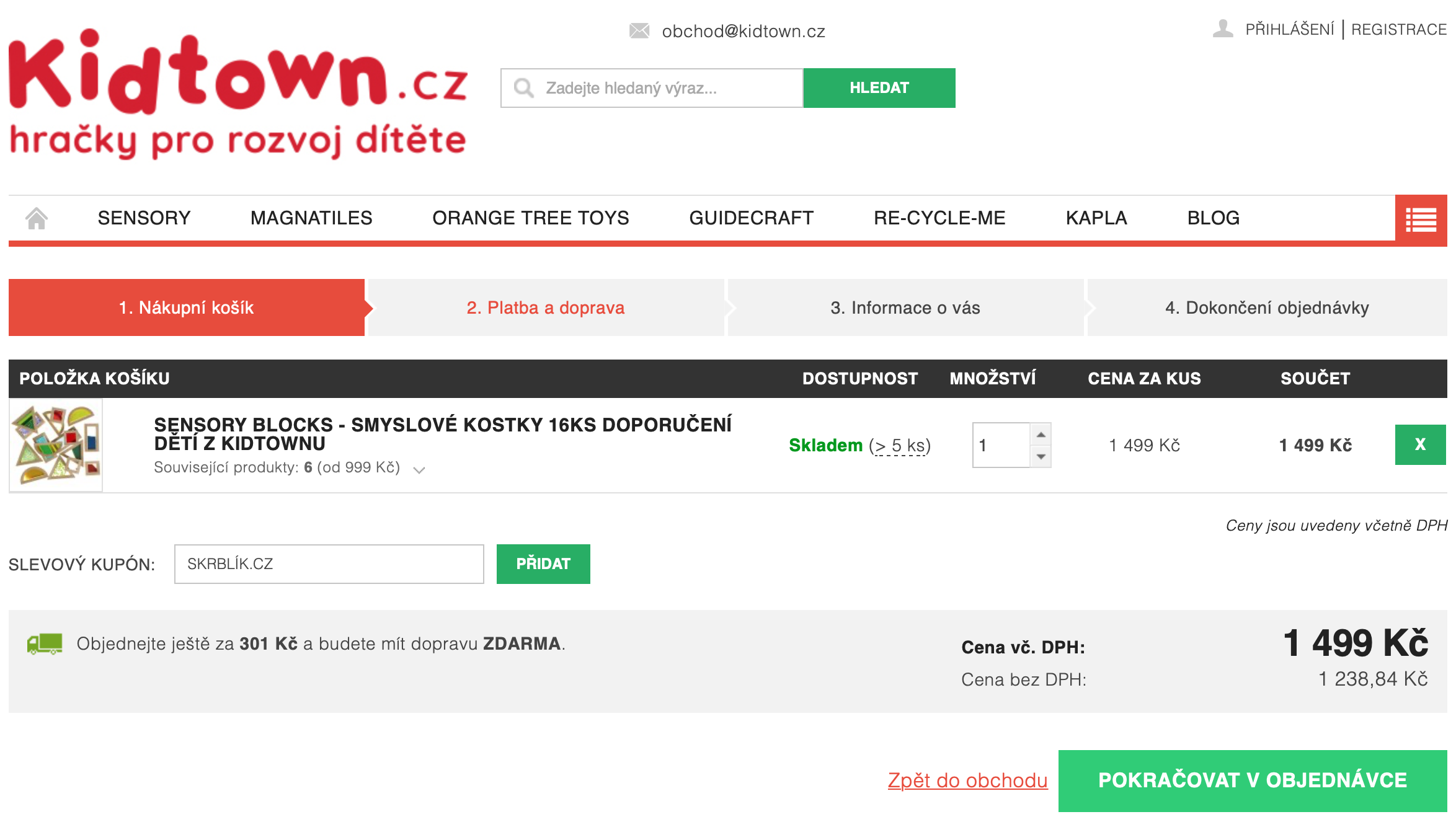
Task: Open the MAGNATILES category
Action: coord(311,218)
